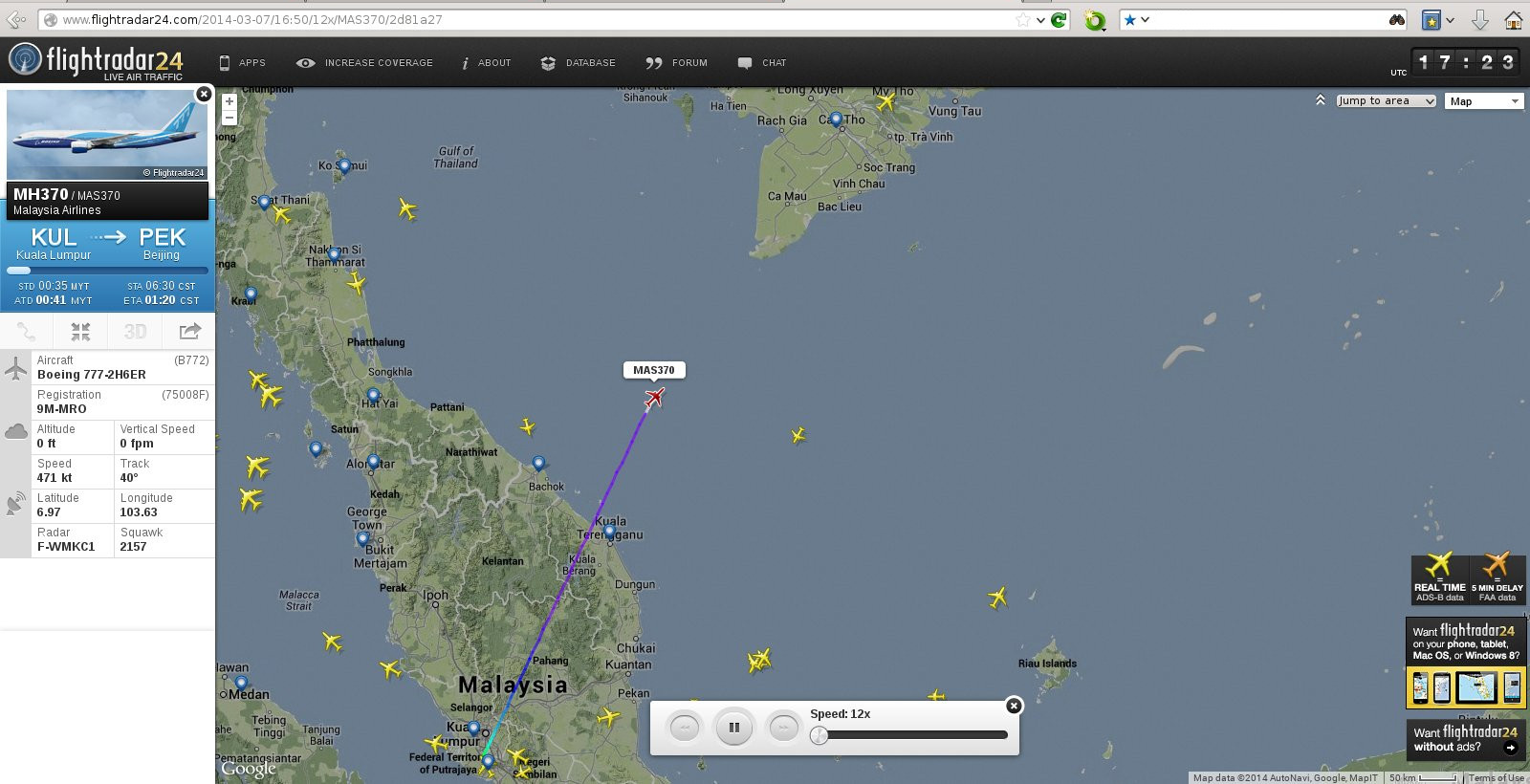Click the route icon in panel toolbar

(x=27, y=332)
